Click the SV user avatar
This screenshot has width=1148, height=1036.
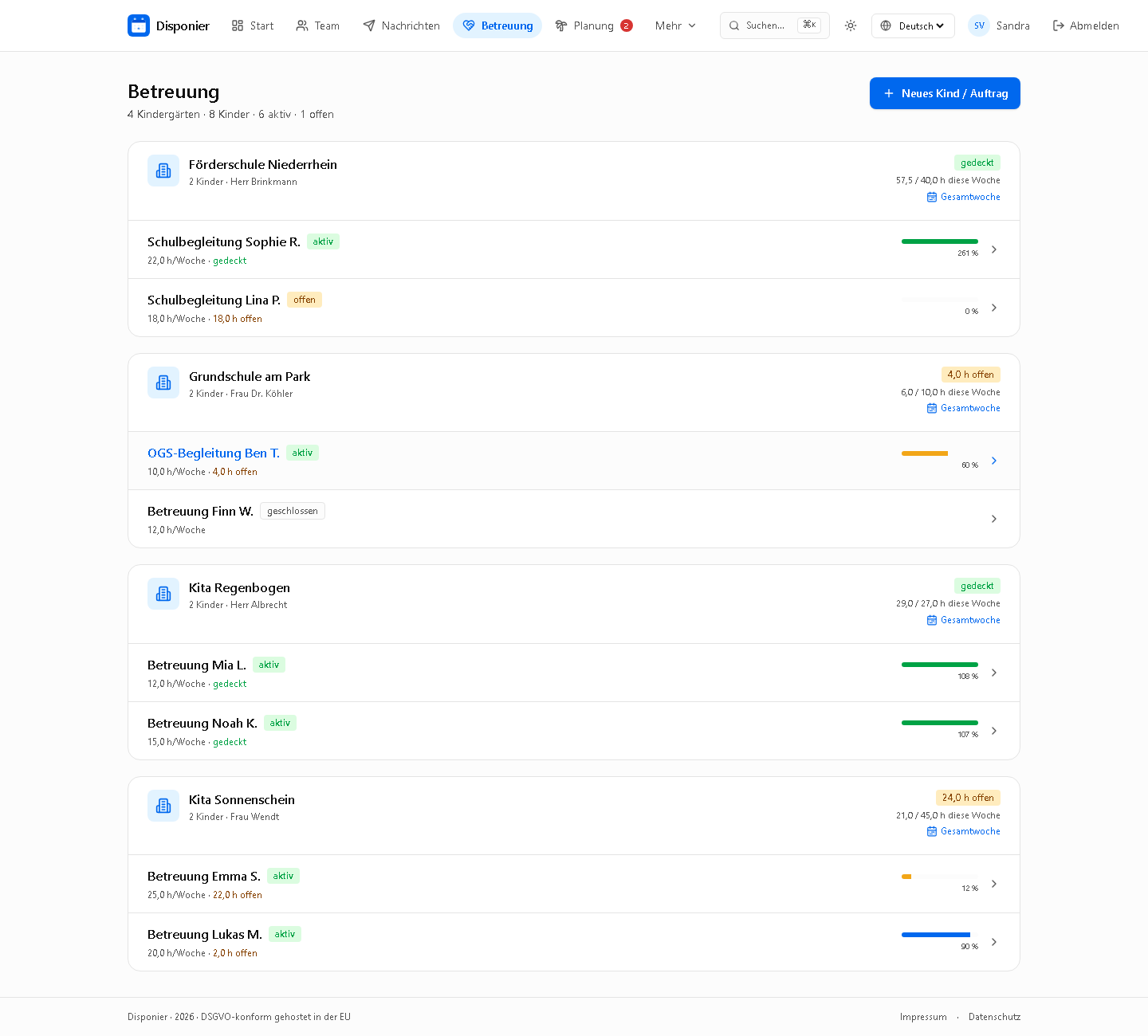(x=979, y=26)
